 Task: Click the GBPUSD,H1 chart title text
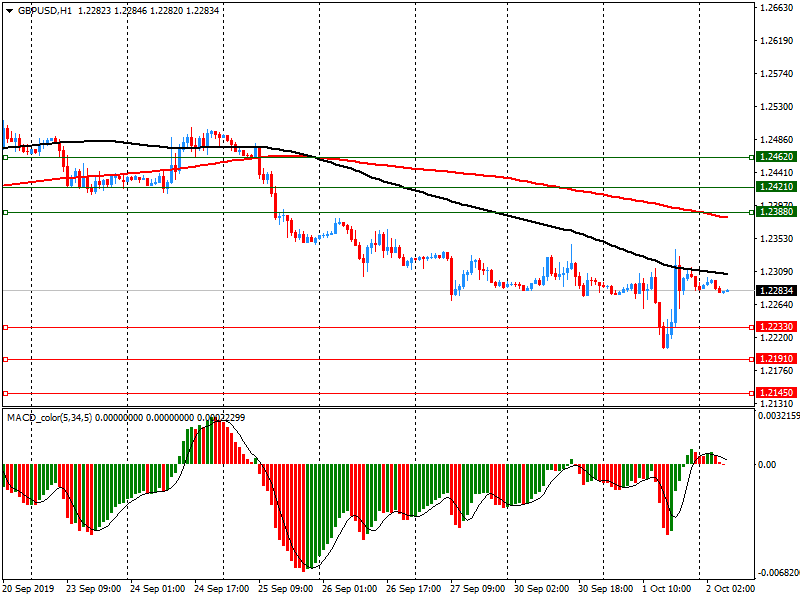click(x=45, y=11)
